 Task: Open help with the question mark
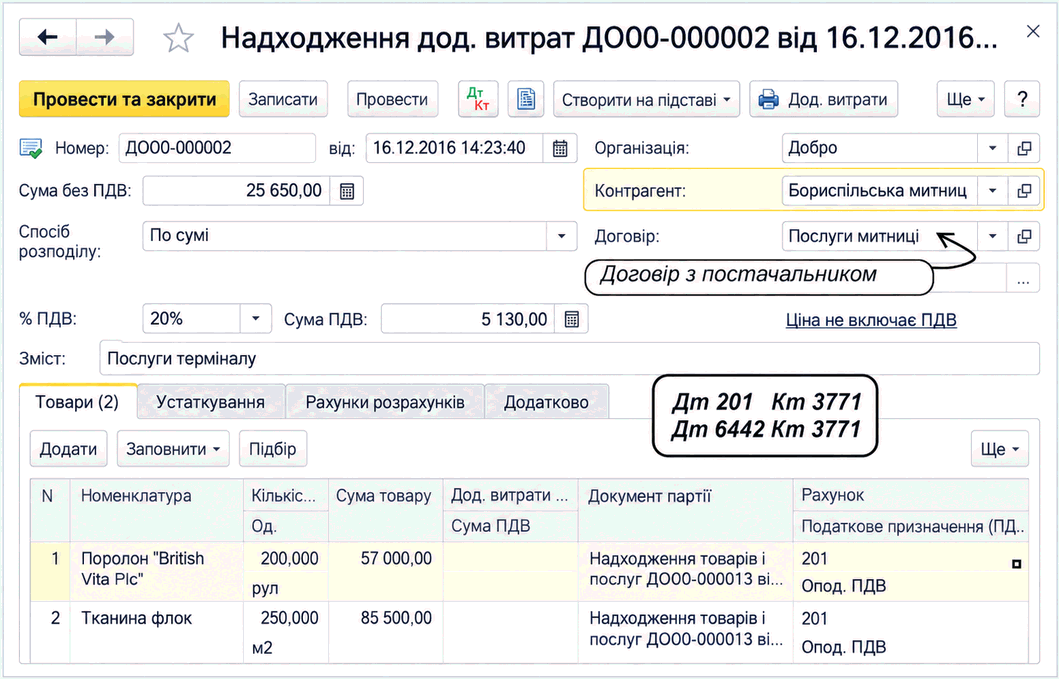[x=1023, y=99]
